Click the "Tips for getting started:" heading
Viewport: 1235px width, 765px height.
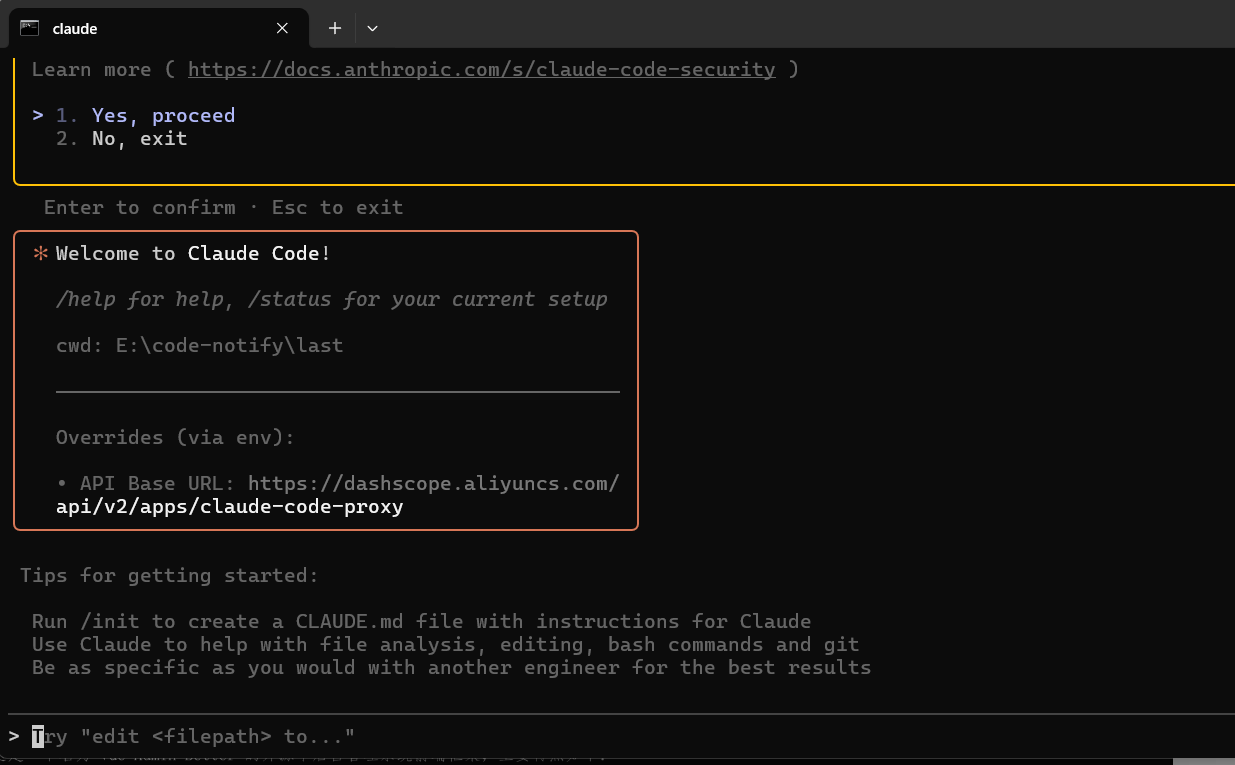pos(170,575)
